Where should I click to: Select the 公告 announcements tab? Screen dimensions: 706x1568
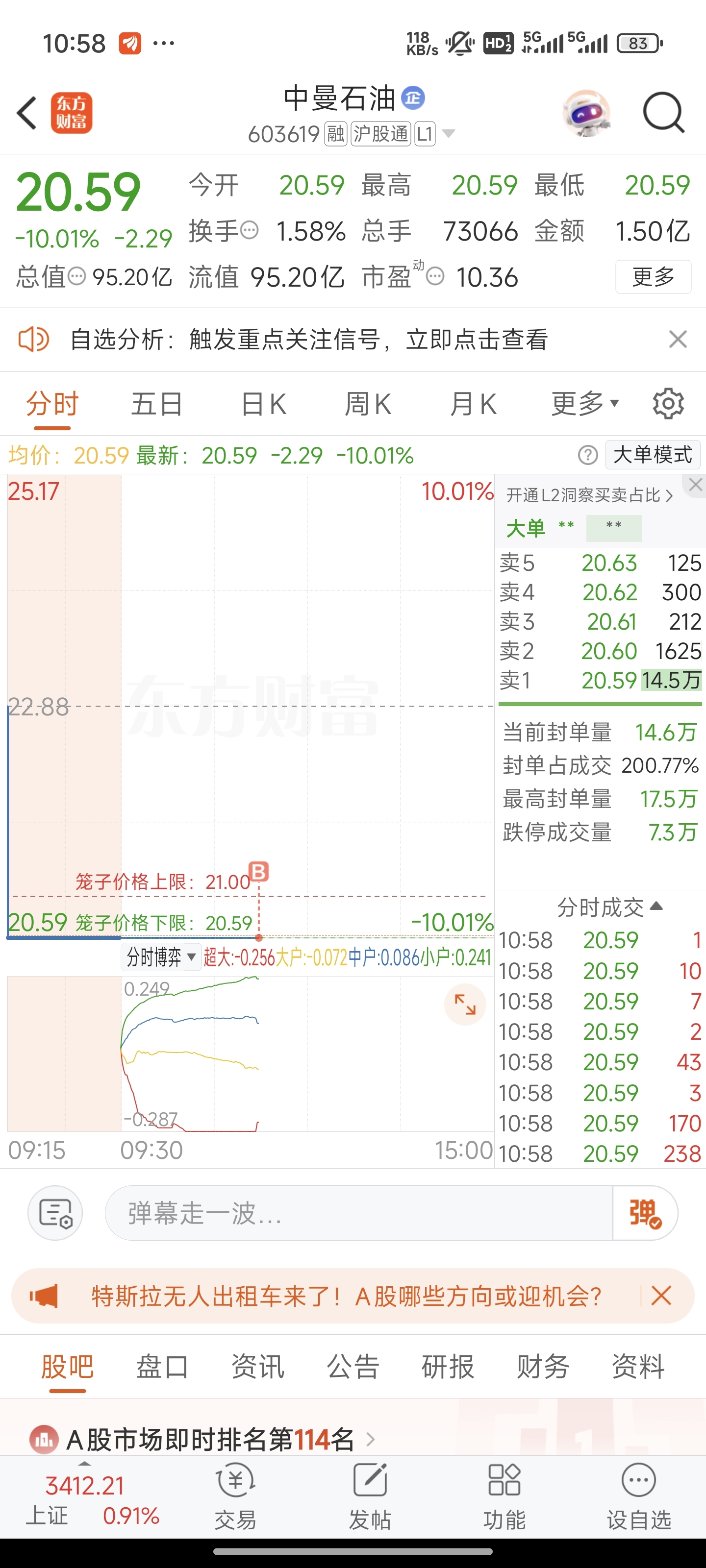(353, 1366)
